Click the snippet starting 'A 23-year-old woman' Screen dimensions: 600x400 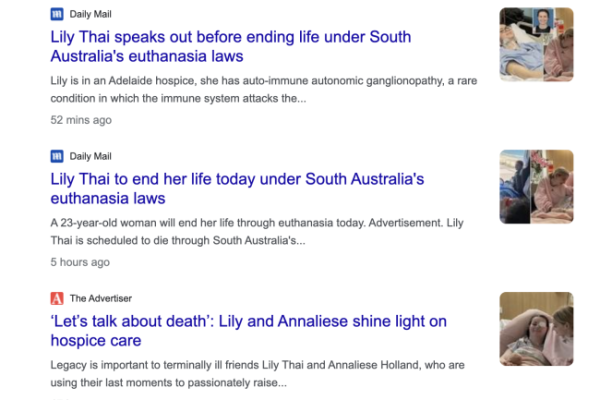tap(257, 232)
